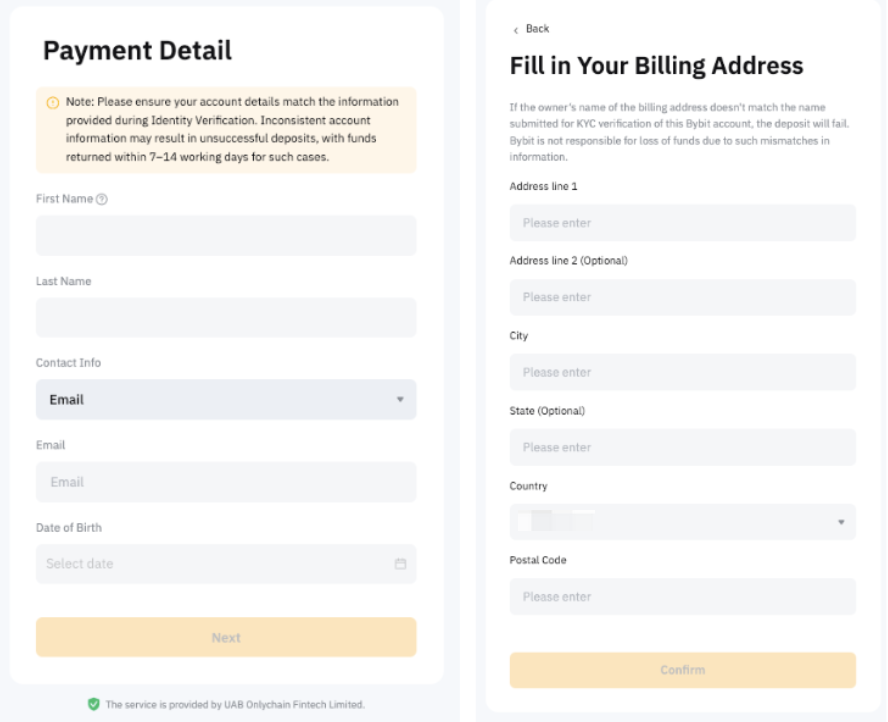This screenshot has height=722, width=888.
Task: Click the Address line 2 optional field
Action: pos(682,297)
